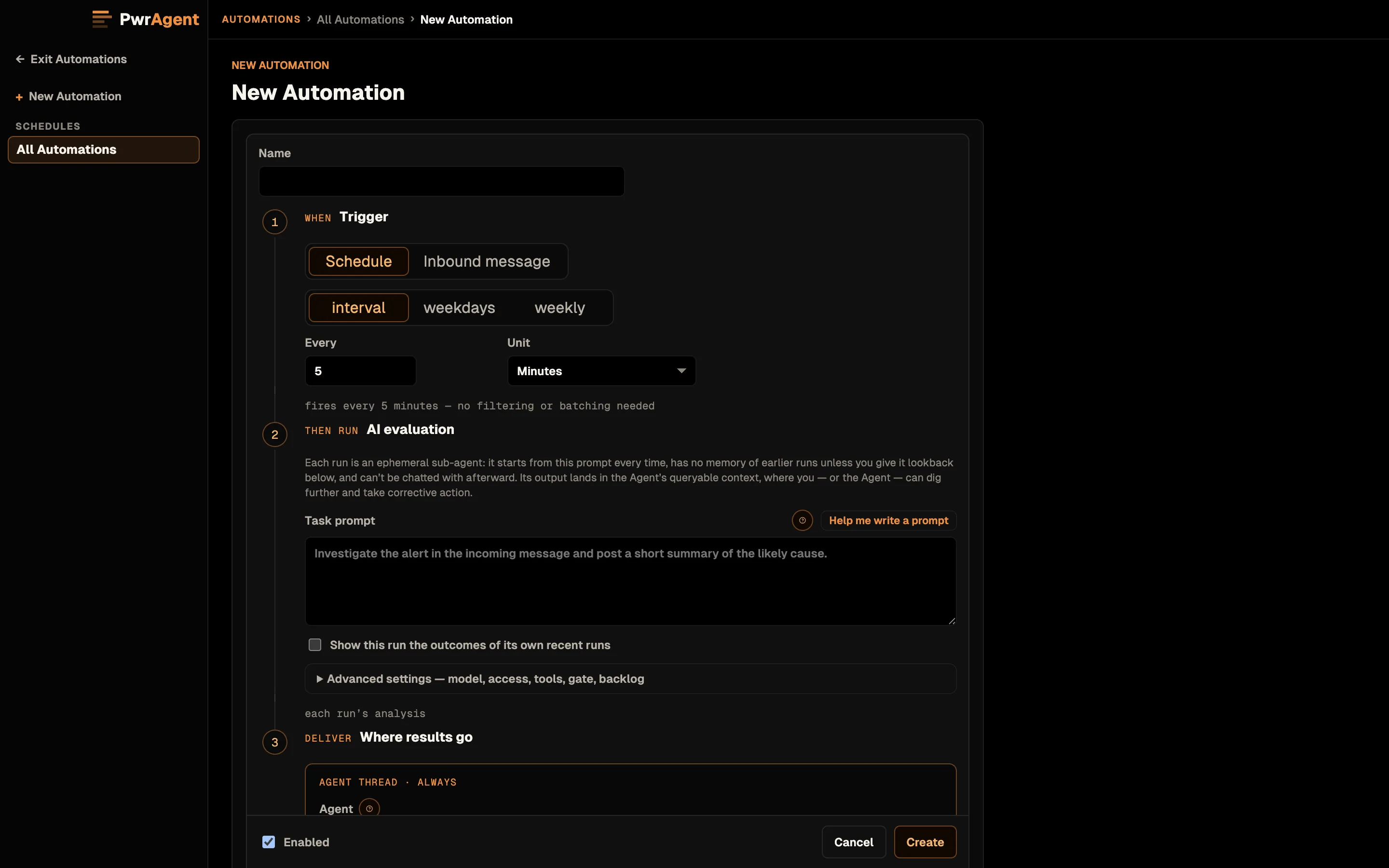Check Show this run the outcomes option
This screenshot has height=868, width=1389.
pyautogui.click(x=315, y=645)
